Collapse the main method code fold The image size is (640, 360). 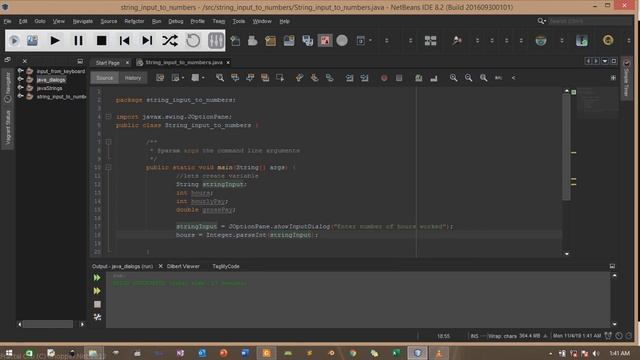tap(108, 167)
